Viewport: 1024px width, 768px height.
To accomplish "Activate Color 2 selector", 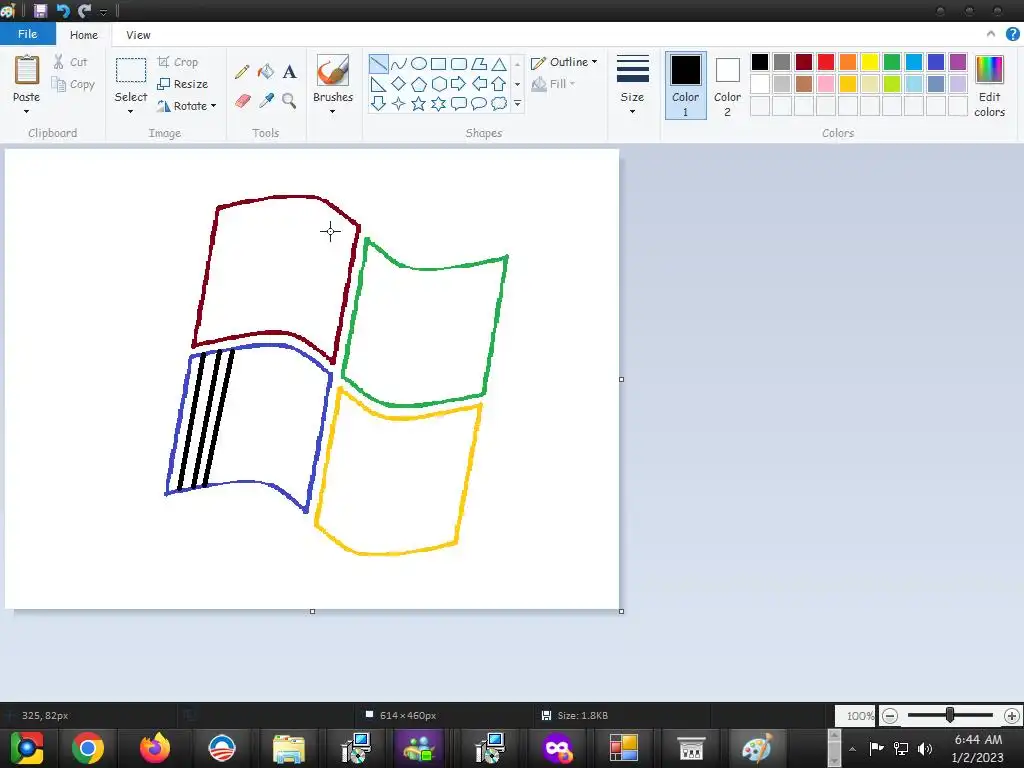I will [727, 86].
